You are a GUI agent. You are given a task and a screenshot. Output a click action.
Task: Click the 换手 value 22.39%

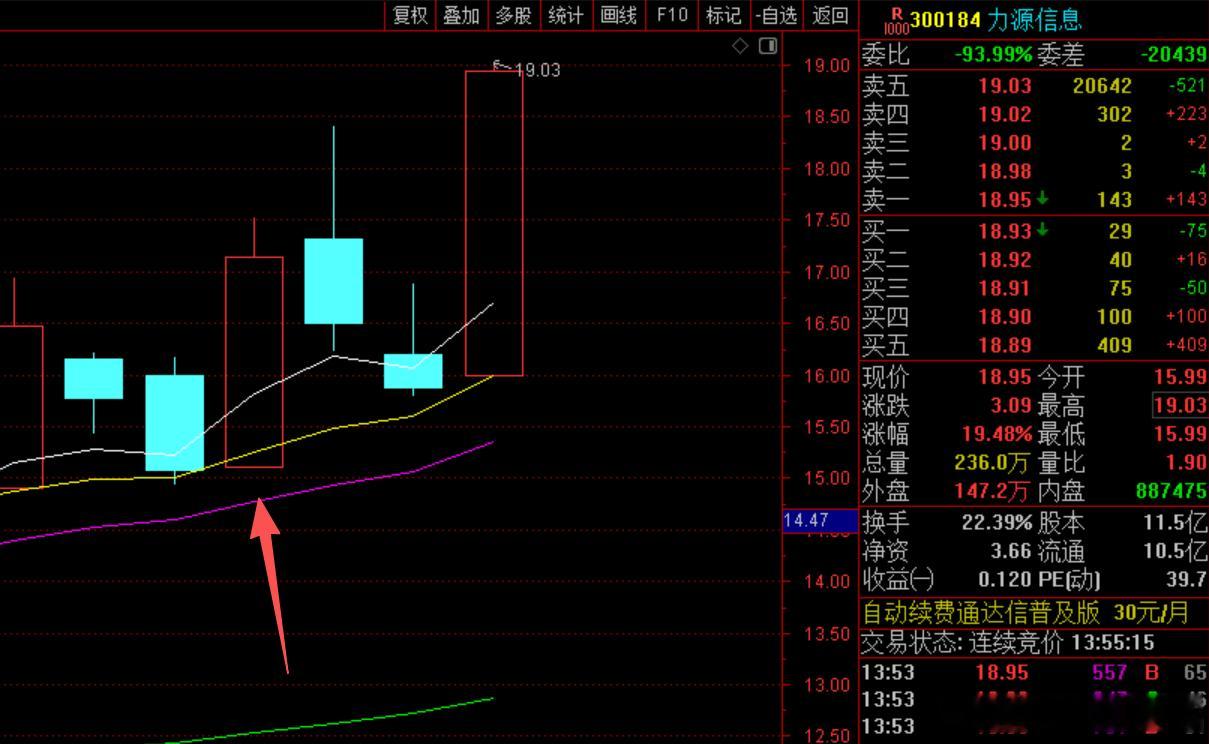[996, 523]
